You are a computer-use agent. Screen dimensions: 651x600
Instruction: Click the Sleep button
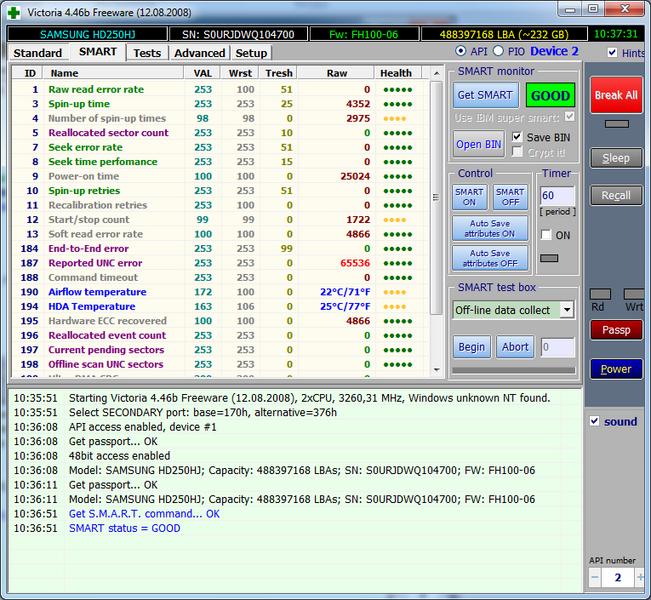(x=616, y=158)
